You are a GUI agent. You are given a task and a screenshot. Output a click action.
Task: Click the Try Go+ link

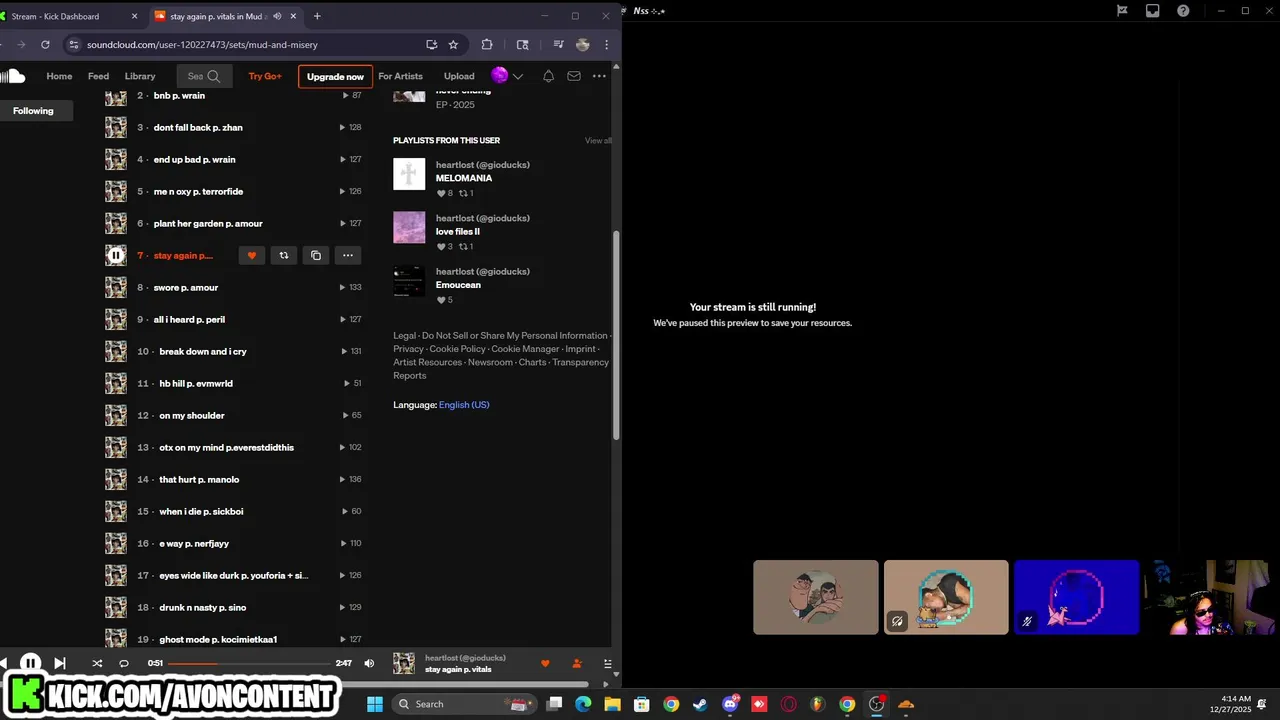coord(265,76)
